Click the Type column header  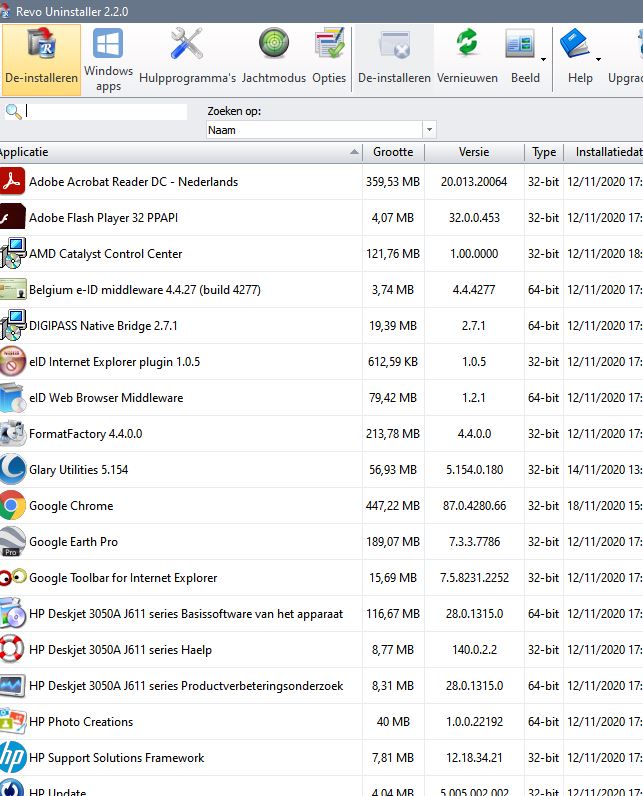point(544,152)
